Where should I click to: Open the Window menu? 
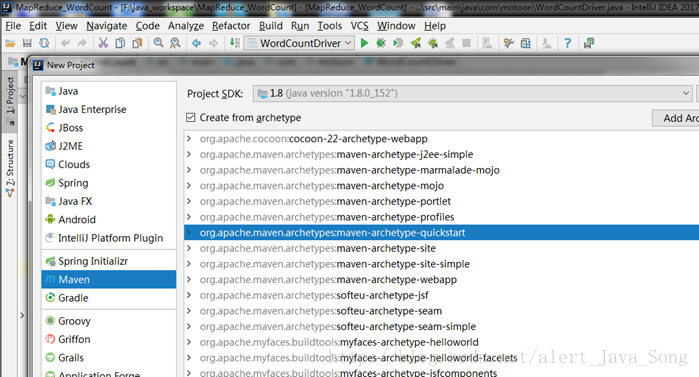pyautogui.click(x=396, y=26)
